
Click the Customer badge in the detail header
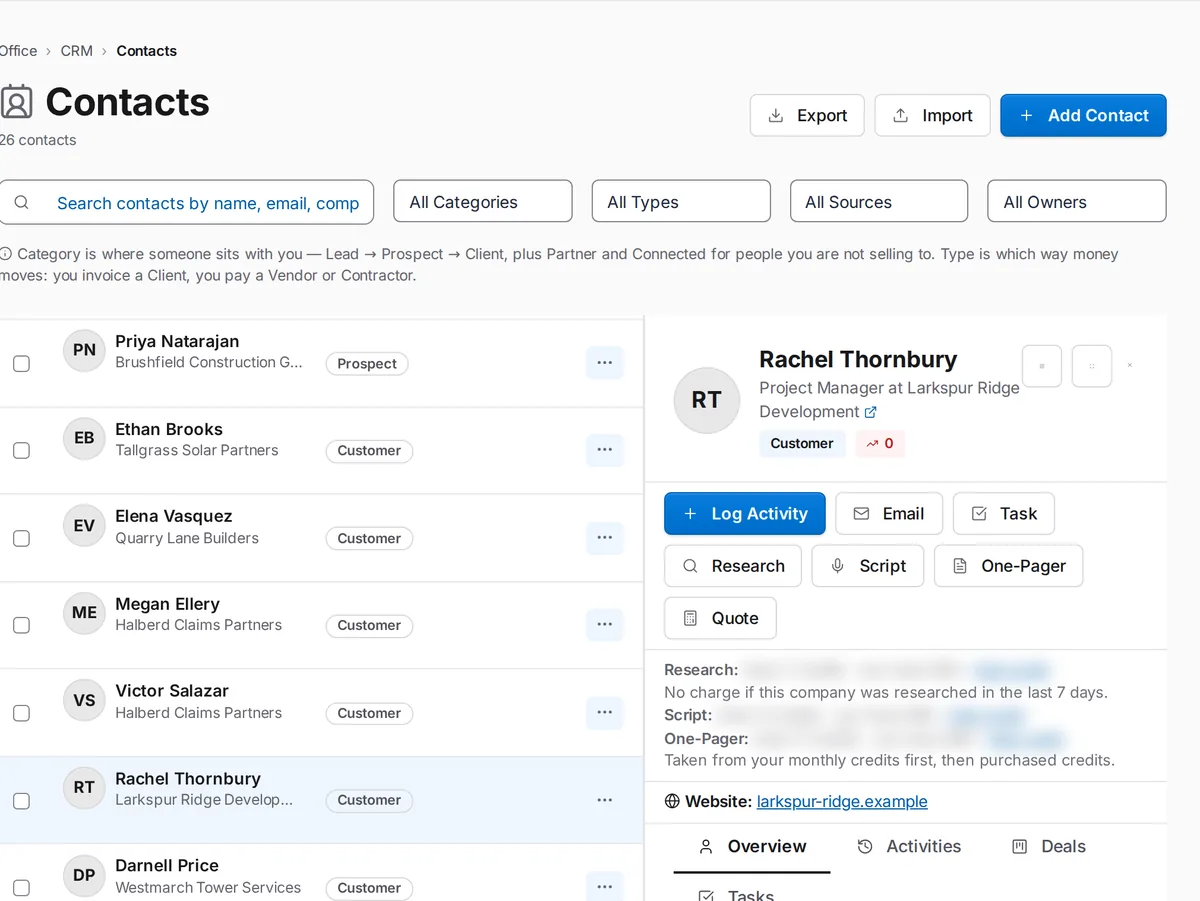click(x=802, y=443)
